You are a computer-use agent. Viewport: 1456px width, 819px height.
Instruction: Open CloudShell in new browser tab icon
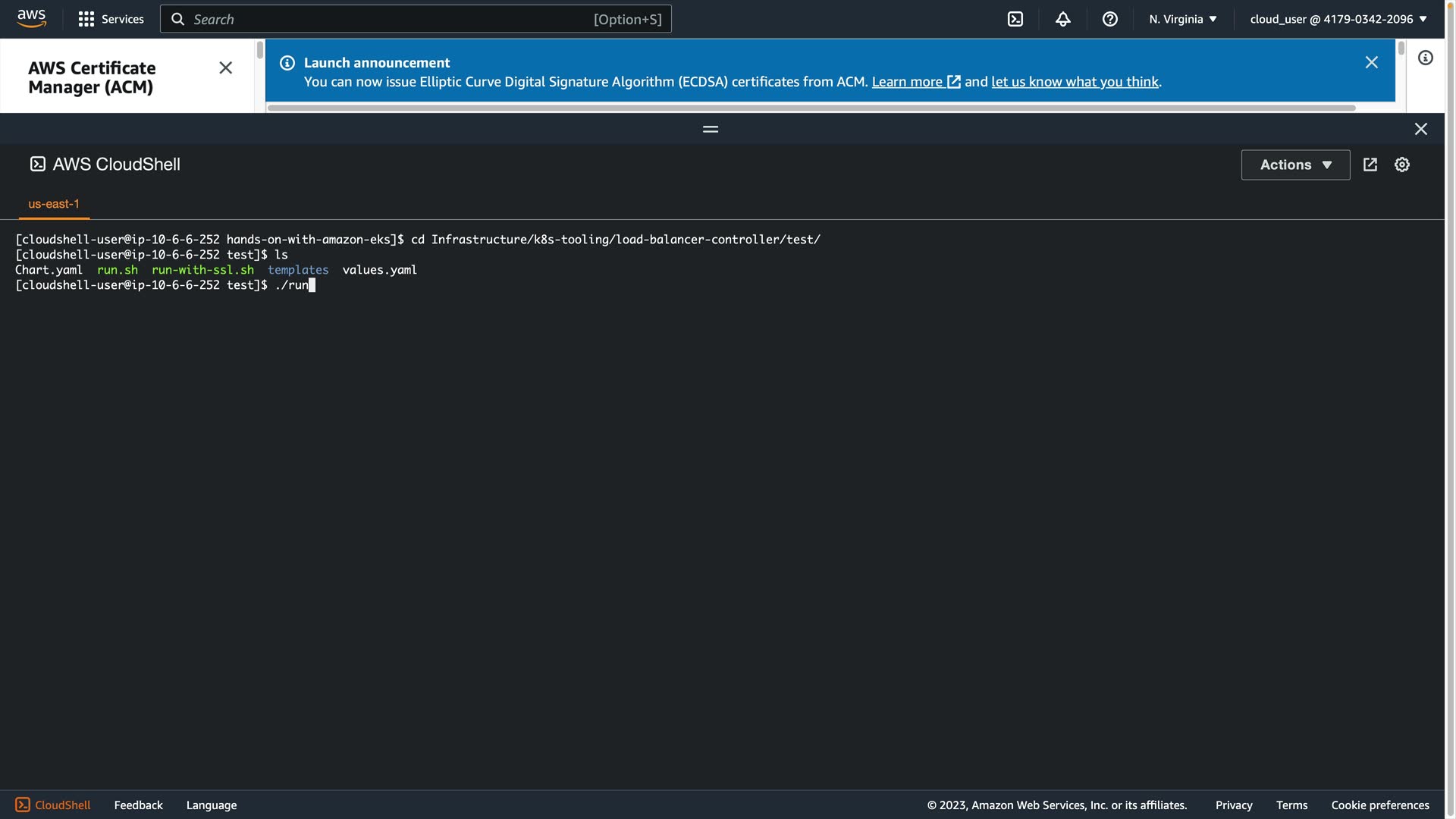pyautogui.click(x=1370, y=165)
